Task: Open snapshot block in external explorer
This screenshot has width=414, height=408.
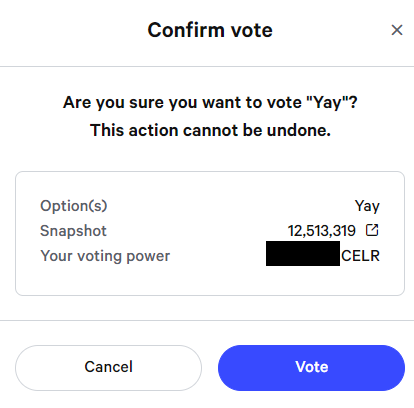Action: pyautogui.click(x=372, y=230)
